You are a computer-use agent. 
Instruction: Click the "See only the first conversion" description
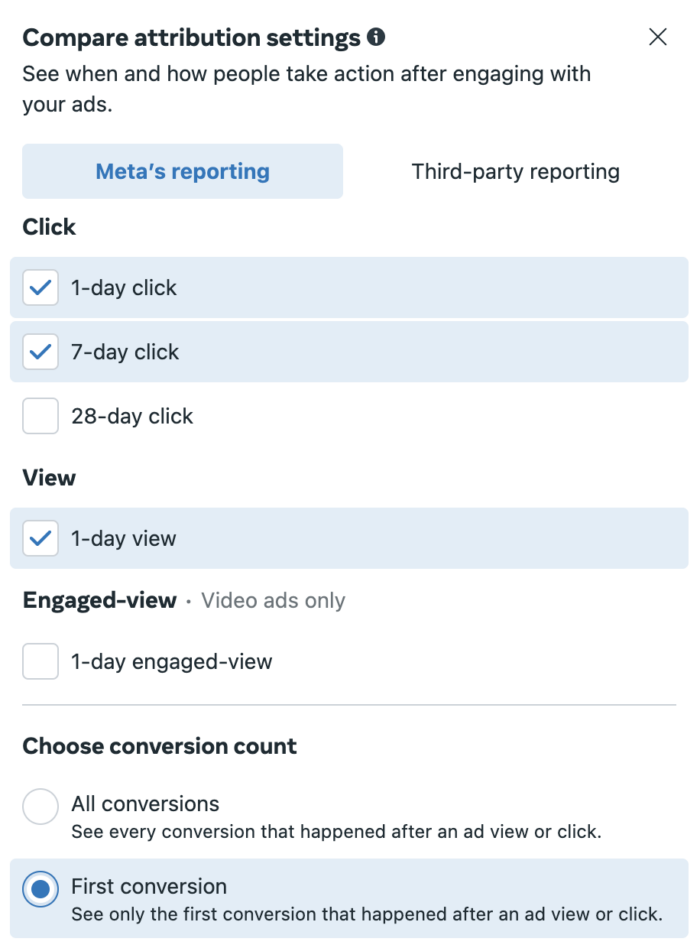pos(366,913)
